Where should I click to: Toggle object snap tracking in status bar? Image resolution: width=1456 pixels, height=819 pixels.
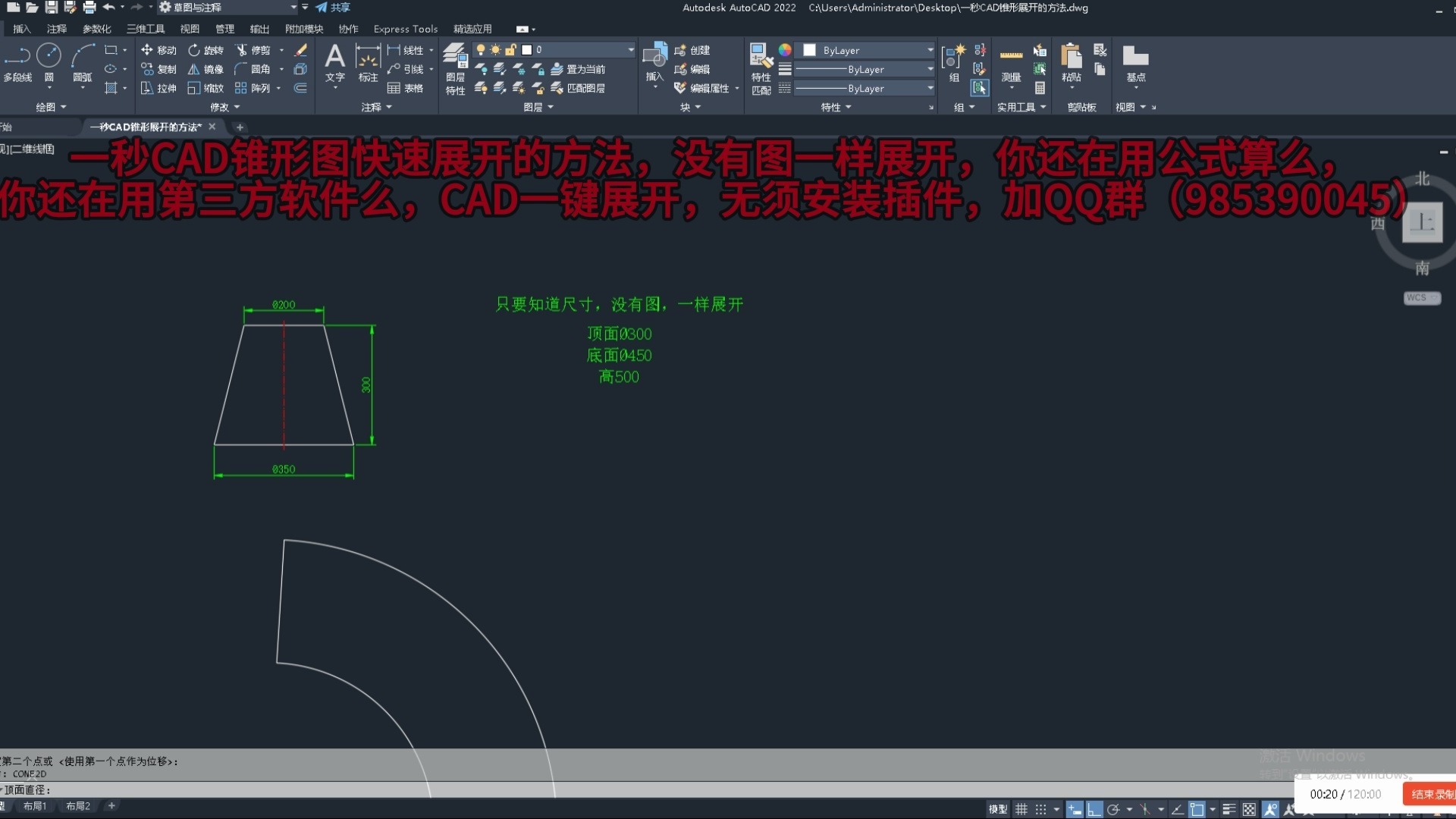[1178, 809]
